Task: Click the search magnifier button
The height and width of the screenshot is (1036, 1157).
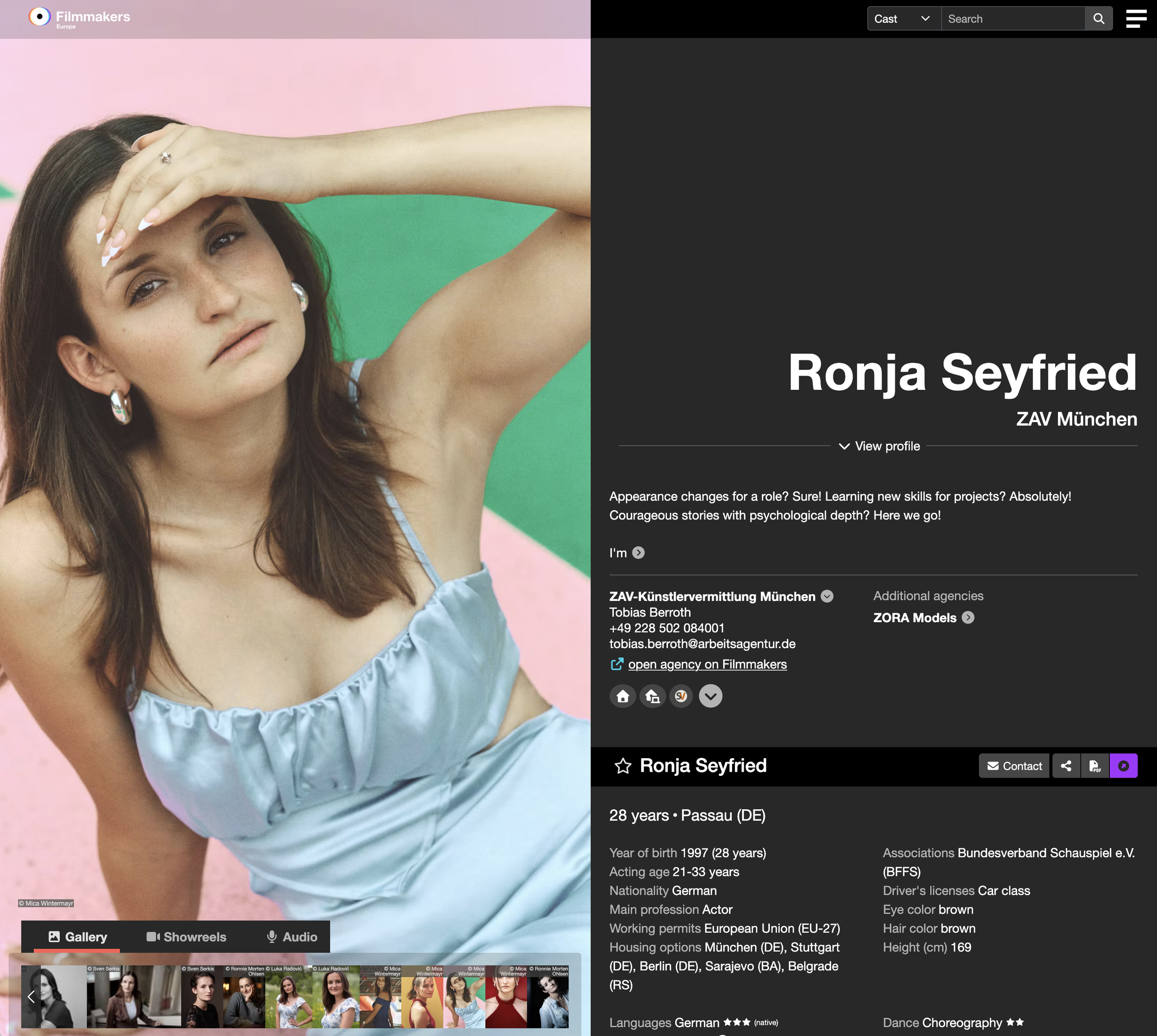Action: pyautogui.click(x=1098, y=19)
